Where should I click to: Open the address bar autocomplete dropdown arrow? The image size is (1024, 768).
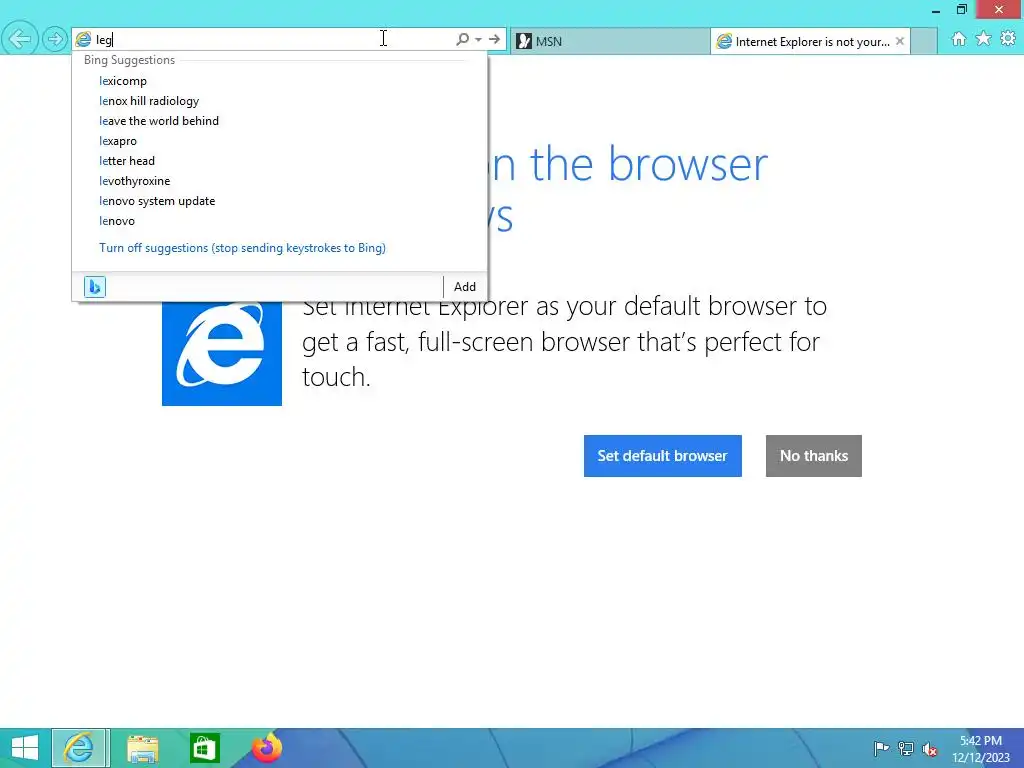(479, 40)
